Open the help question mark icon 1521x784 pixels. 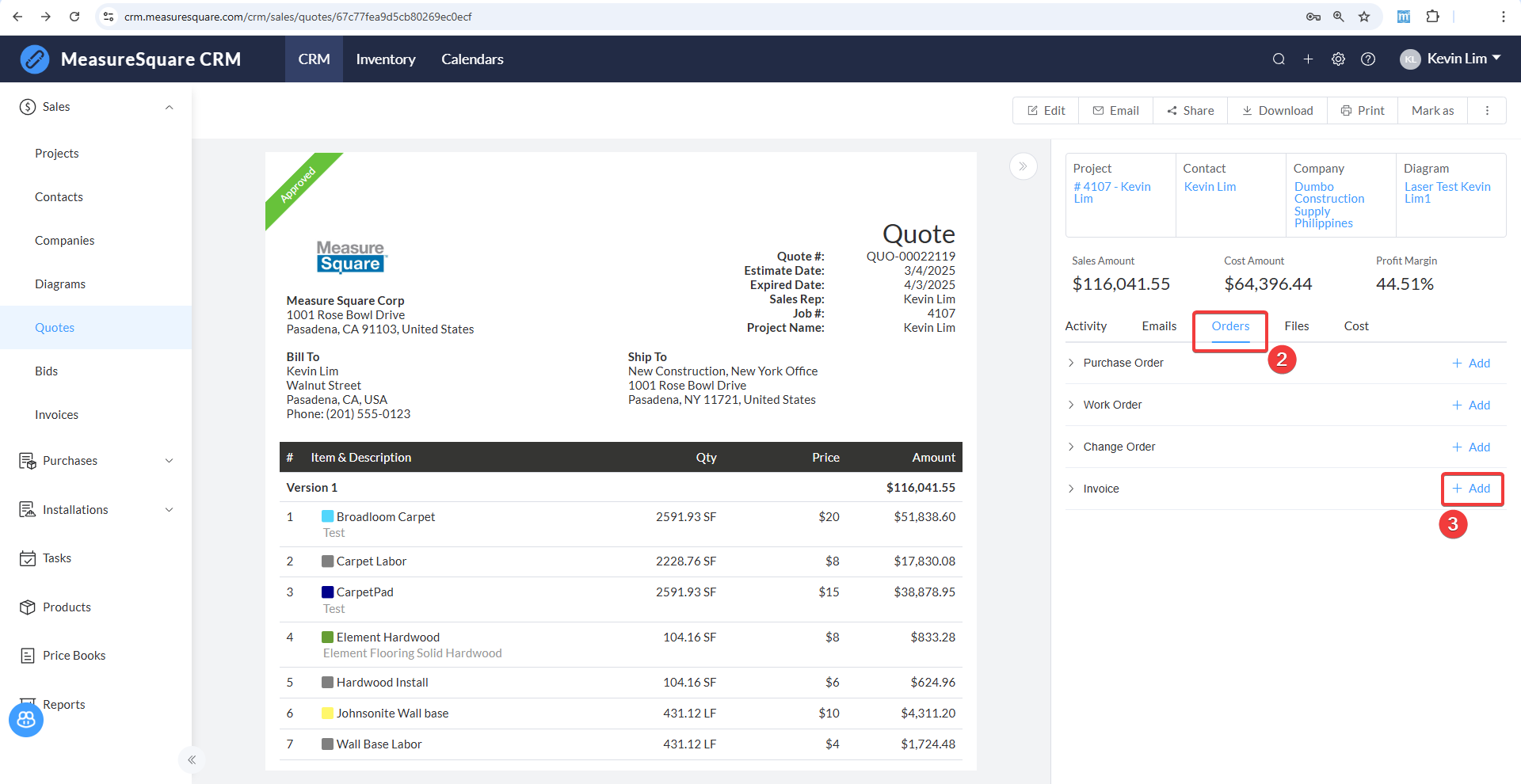click(x=1368, y=59)
